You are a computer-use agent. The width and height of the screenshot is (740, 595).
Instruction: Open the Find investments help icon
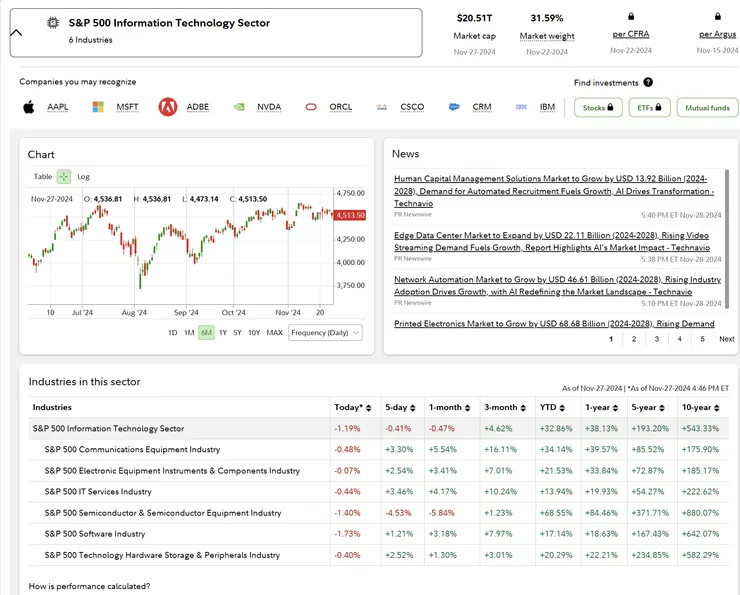pyautogui.click(x=648, y=82)
